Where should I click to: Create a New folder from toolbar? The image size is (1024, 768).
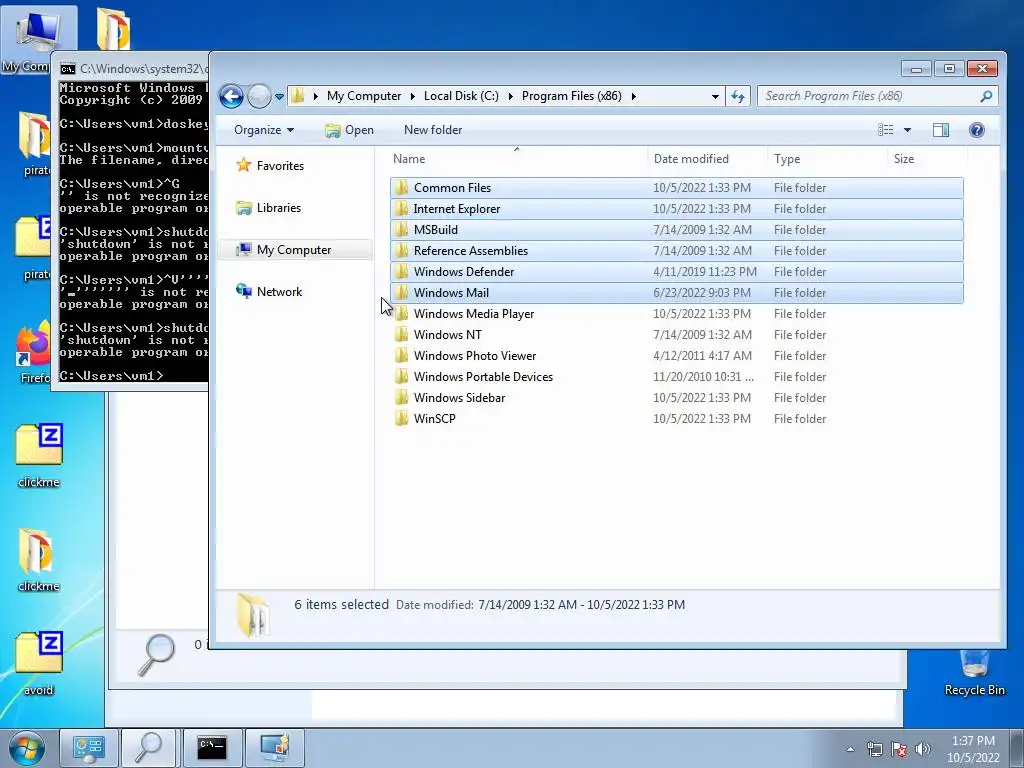(433, 130)
